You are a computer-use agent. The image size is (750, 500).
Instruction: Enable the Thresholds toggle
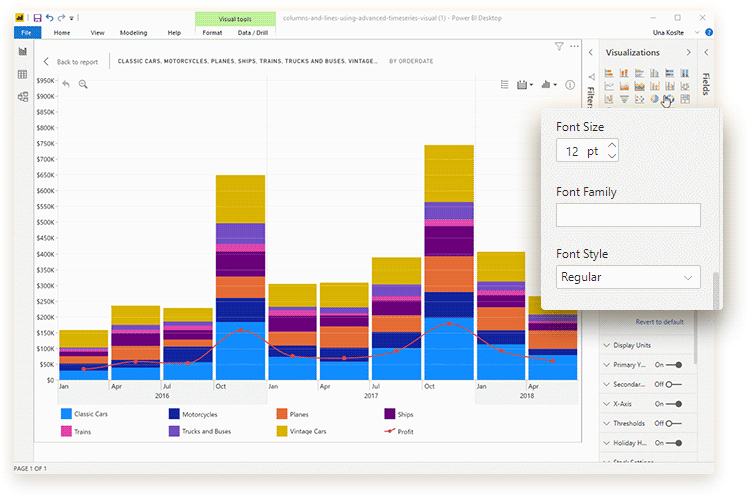click(673, 423)
